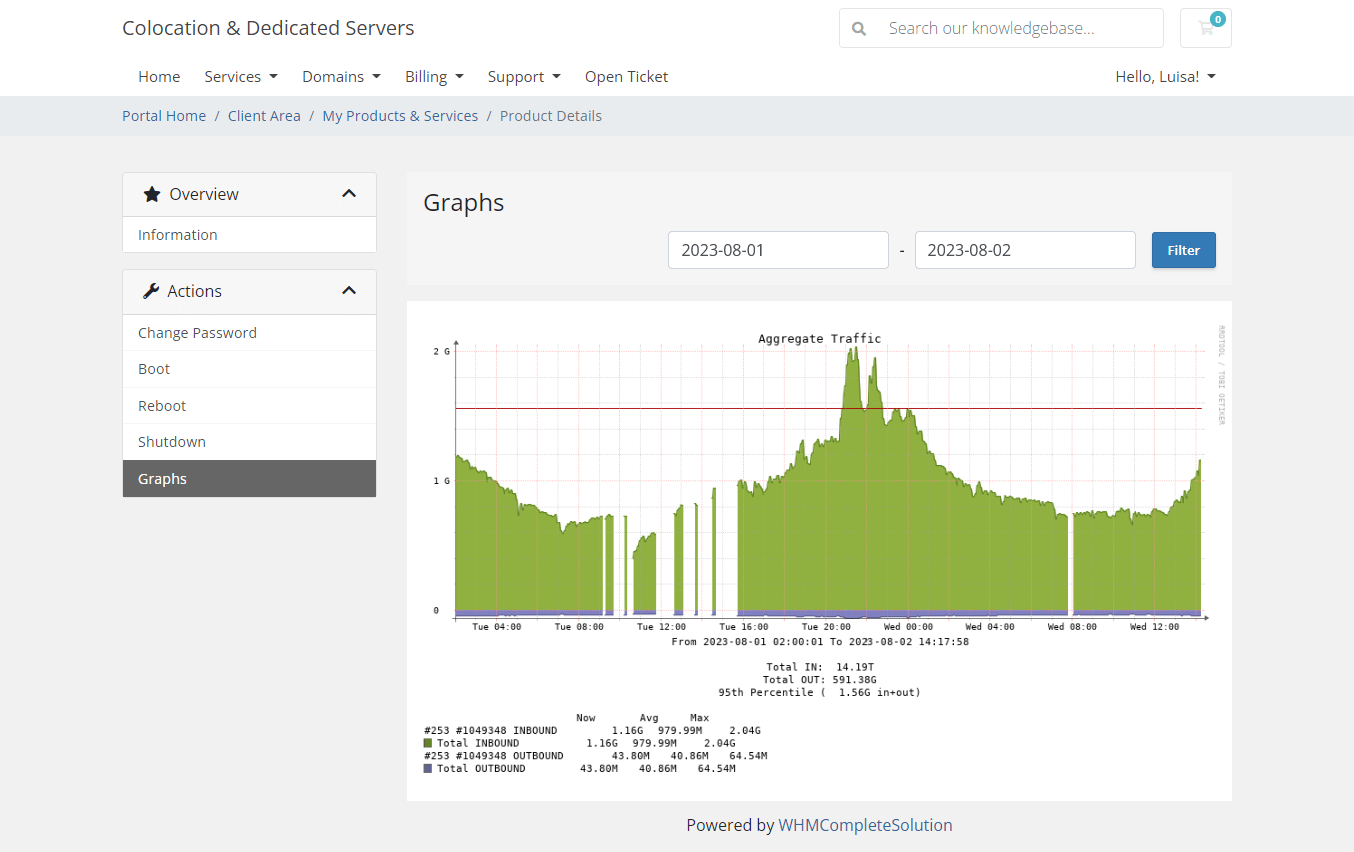
Task: Open the Hello, Luisa! account dropdown
Action: pyautogui.click(x=1165, y=76)
